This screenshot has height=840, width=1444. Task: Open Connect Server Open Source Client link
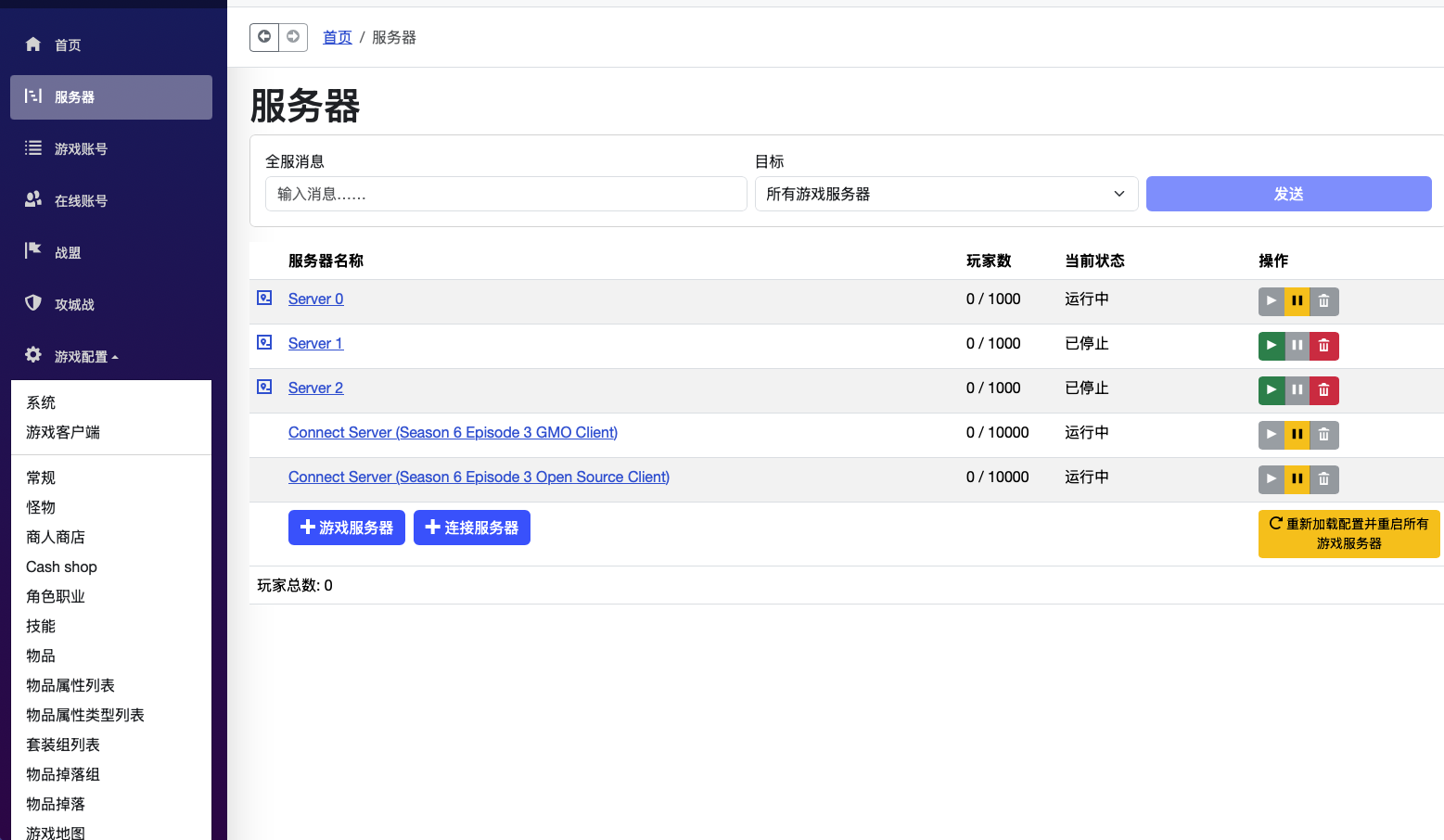(x=479, y=477)
